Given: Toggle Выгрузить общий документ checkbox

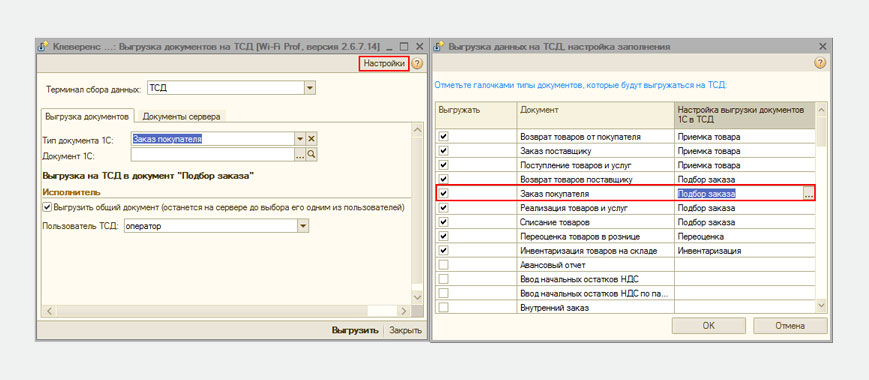Looking at the screenshot, I should [47, 207].
